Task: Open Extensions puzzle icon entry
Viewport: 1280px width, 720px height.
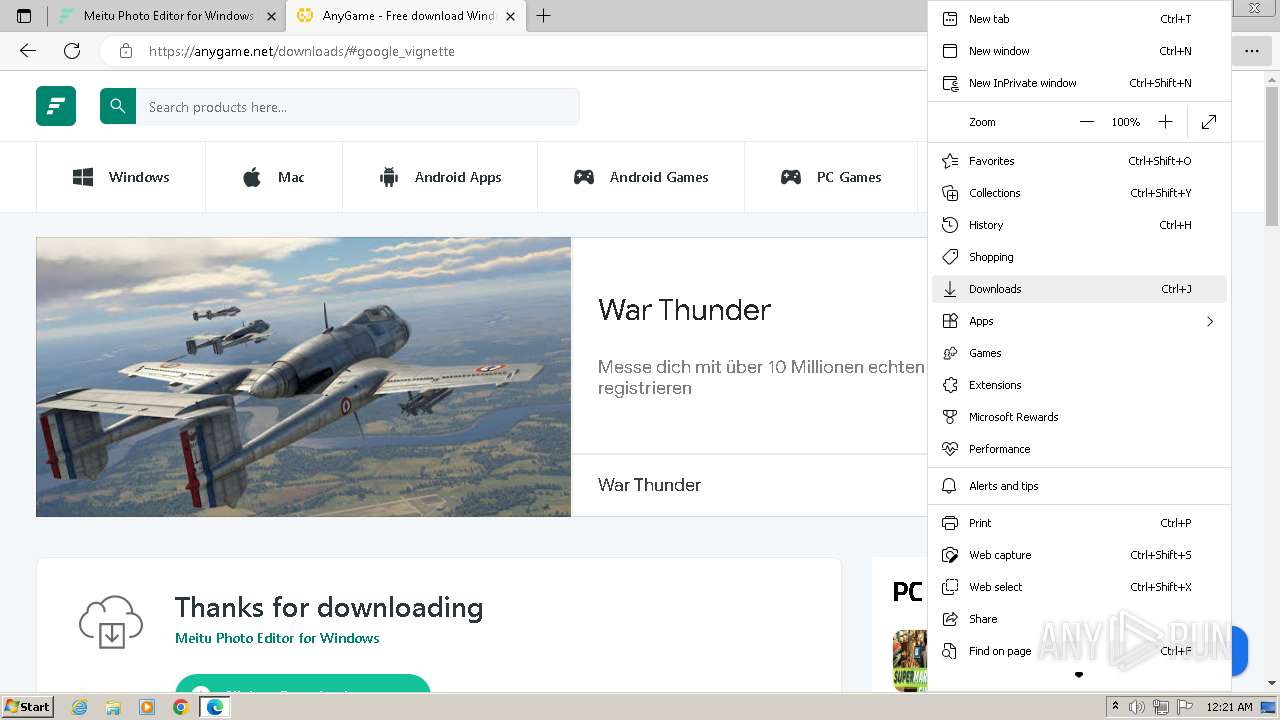Action: 950,385
